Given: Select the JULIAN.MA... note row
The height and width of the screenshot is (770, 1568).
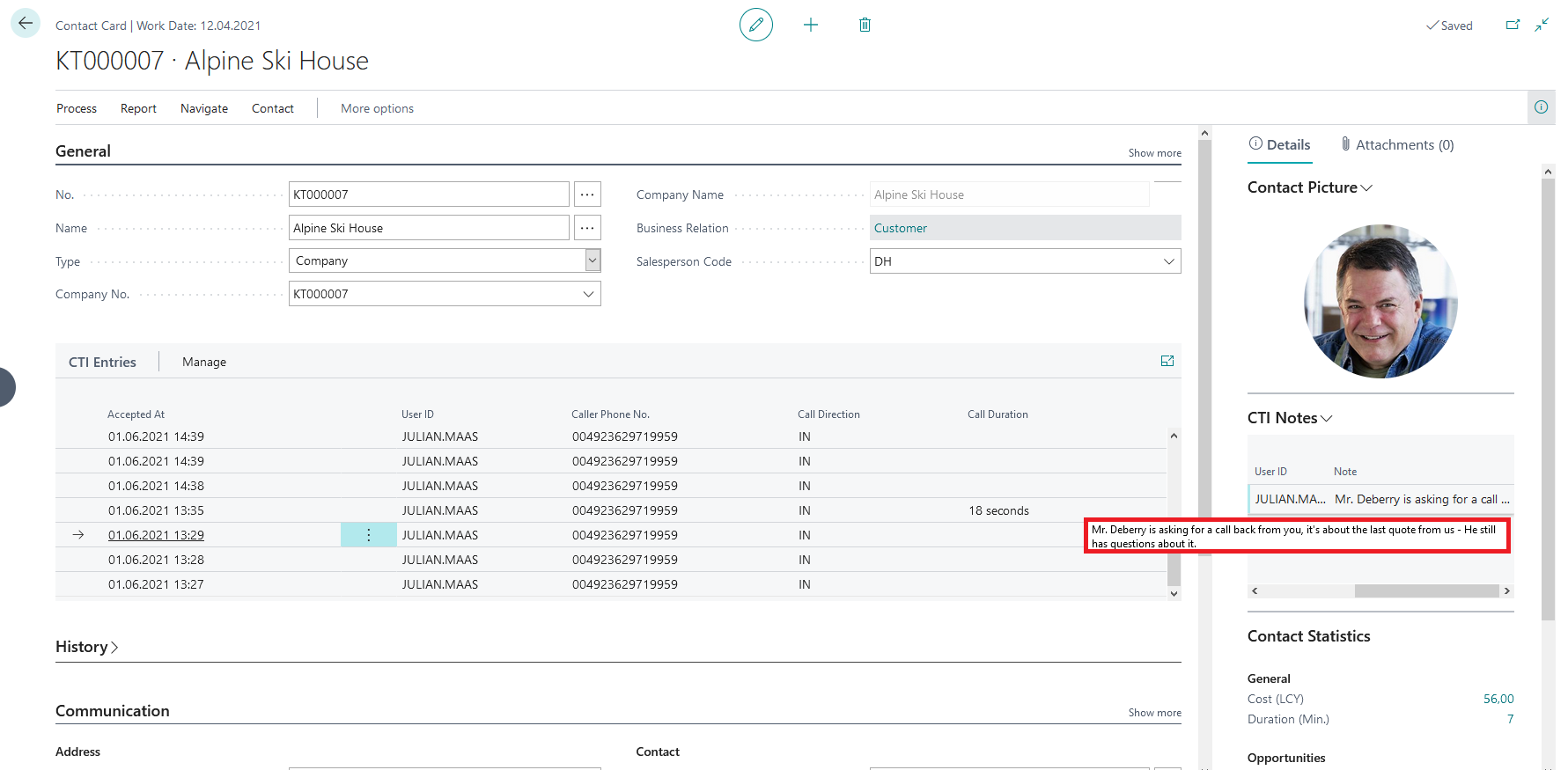Looking at the screenshot, I should pyautogui.click(x=1380, y=499).
